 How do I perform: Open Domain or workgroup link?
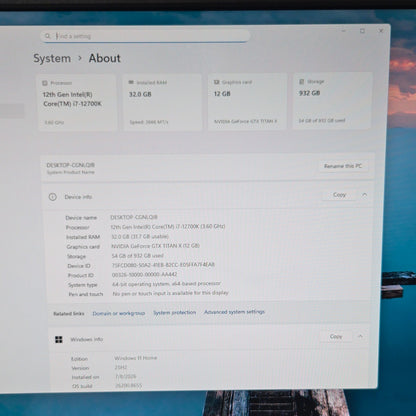[x=119, y=313]
